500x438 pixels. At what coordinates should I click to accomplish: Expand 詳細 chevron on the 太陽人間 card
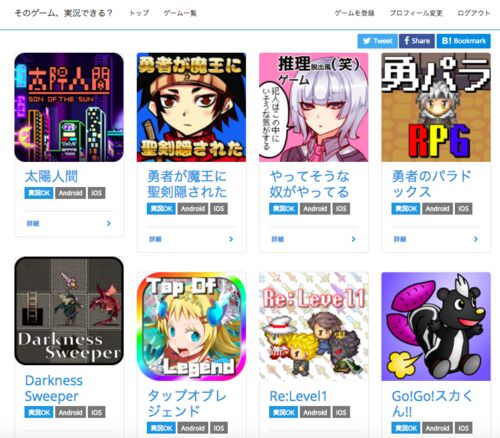108,223
